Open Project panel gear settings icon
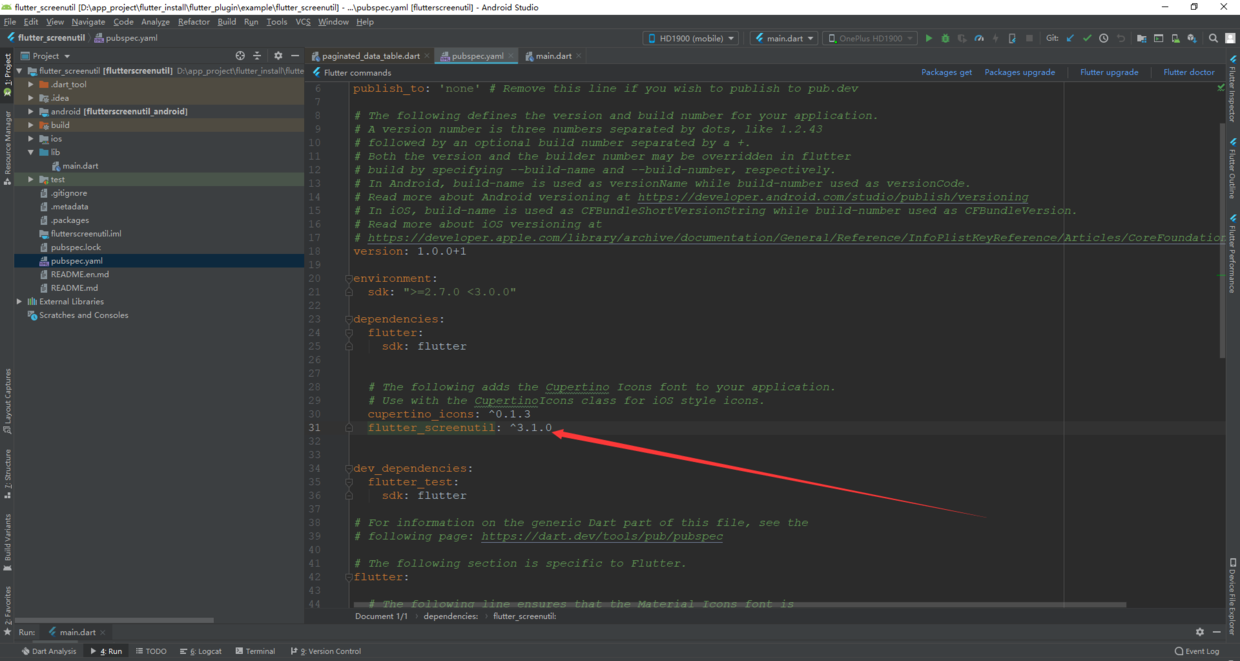The image size is (1240, 661). click(x=278, y=56)
